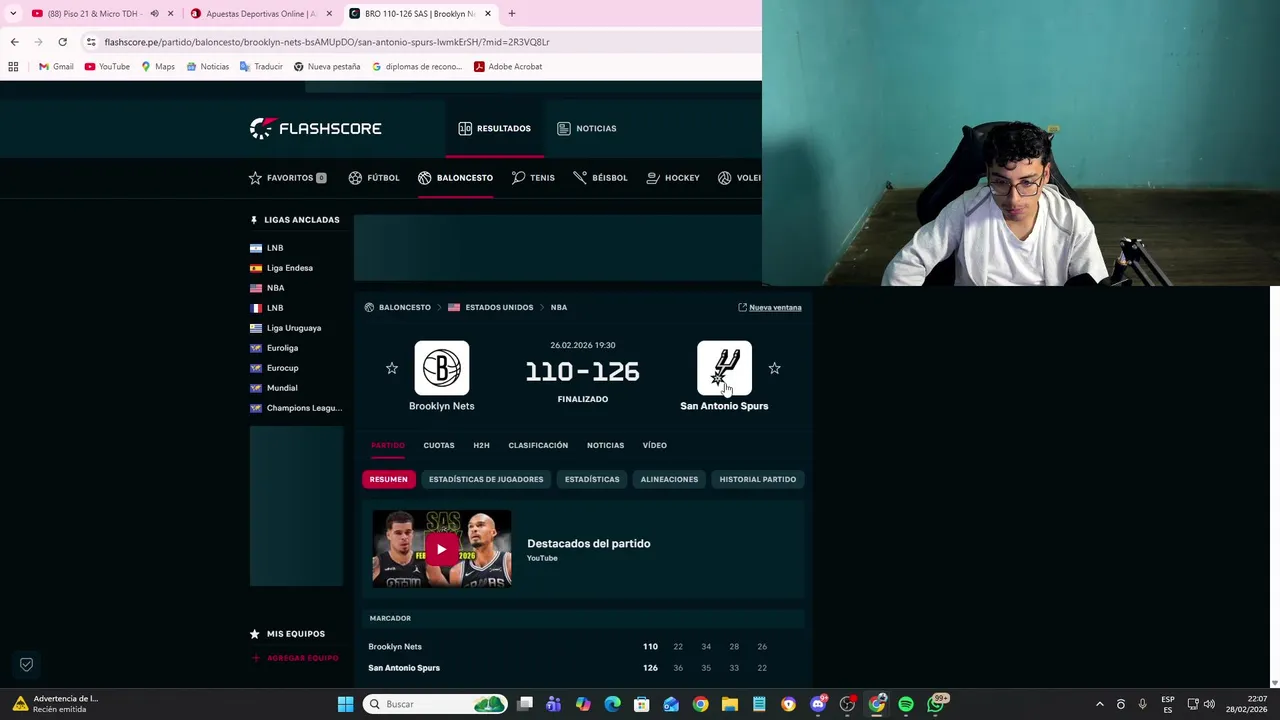Switch to Cuotas tab
The height and width of the screenshot is (720, 1280).
tap(438, 445)
